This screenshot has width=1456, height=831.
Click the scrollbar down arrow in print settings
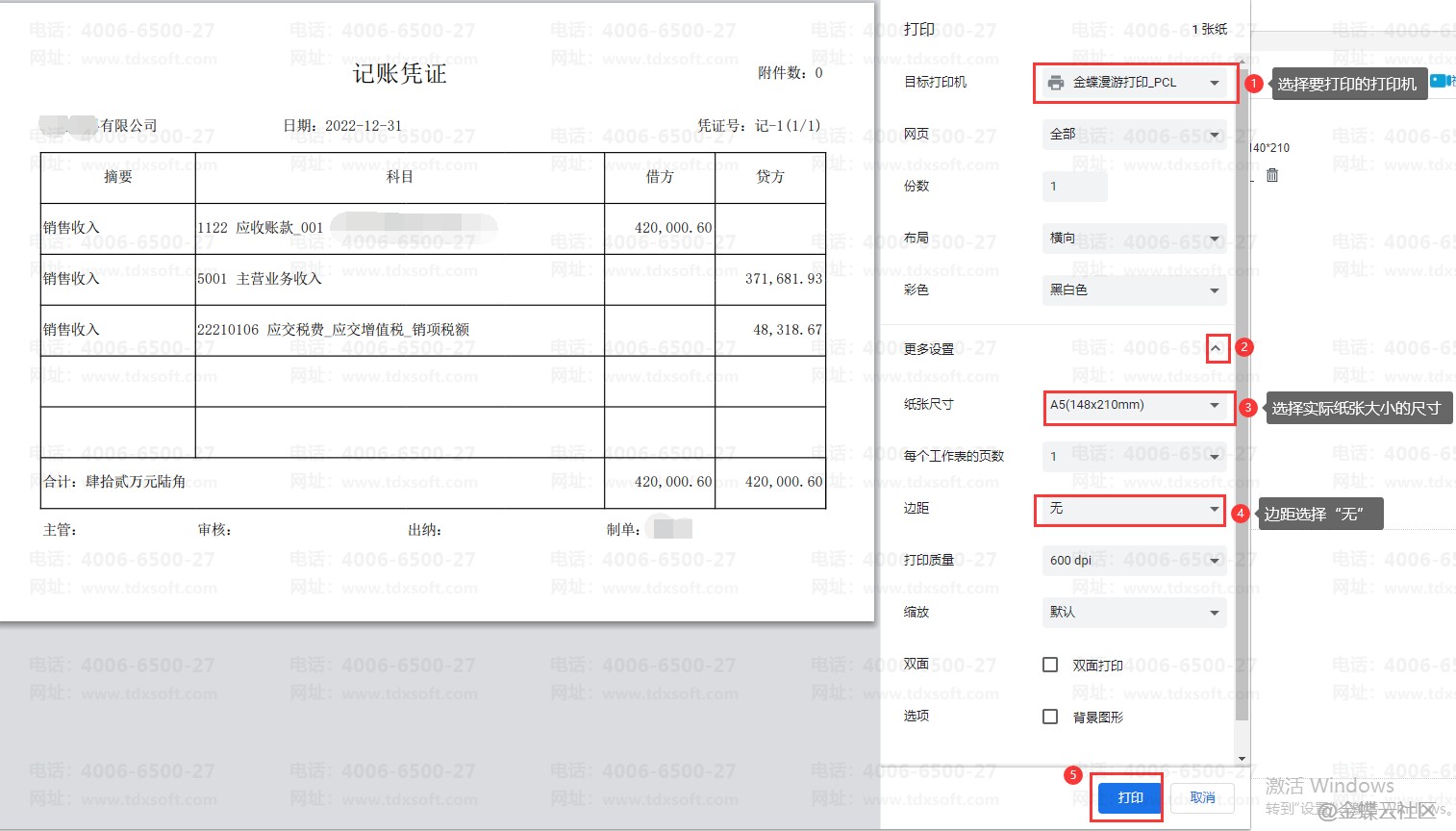(1242, 759)
